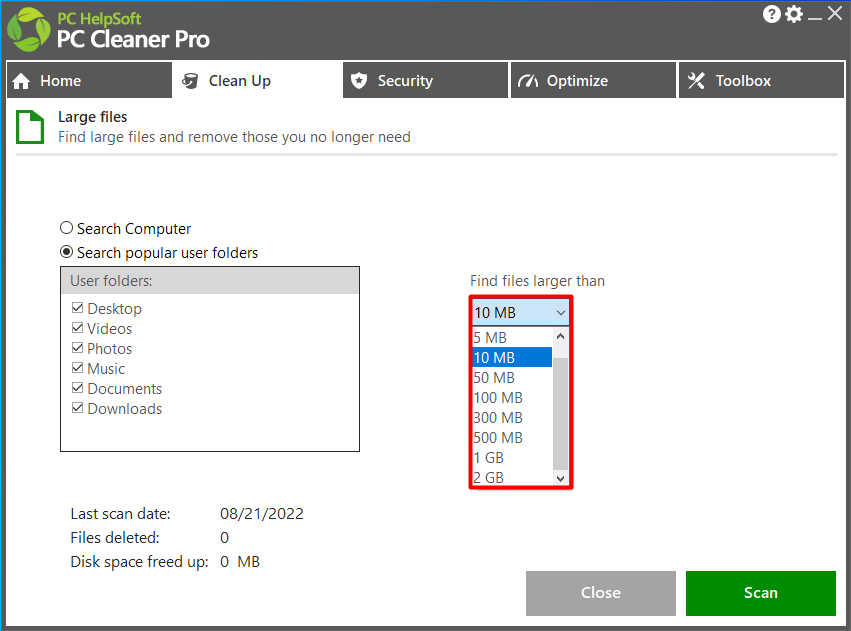Open the Toolbox tab
The height and width of the screenshot is (631, 851).
click(x=761, y=80)
